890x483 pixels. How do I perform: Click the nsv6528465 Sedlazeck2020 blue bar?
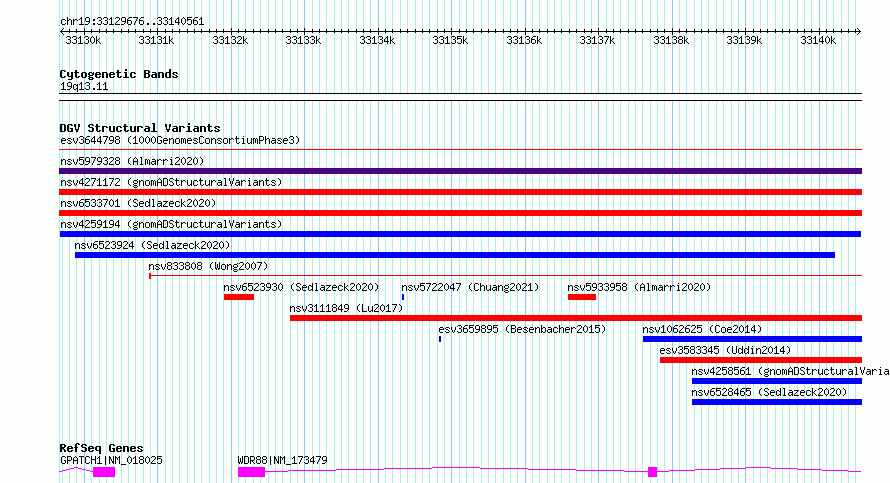pyautogui.click(x=776, y=402)
